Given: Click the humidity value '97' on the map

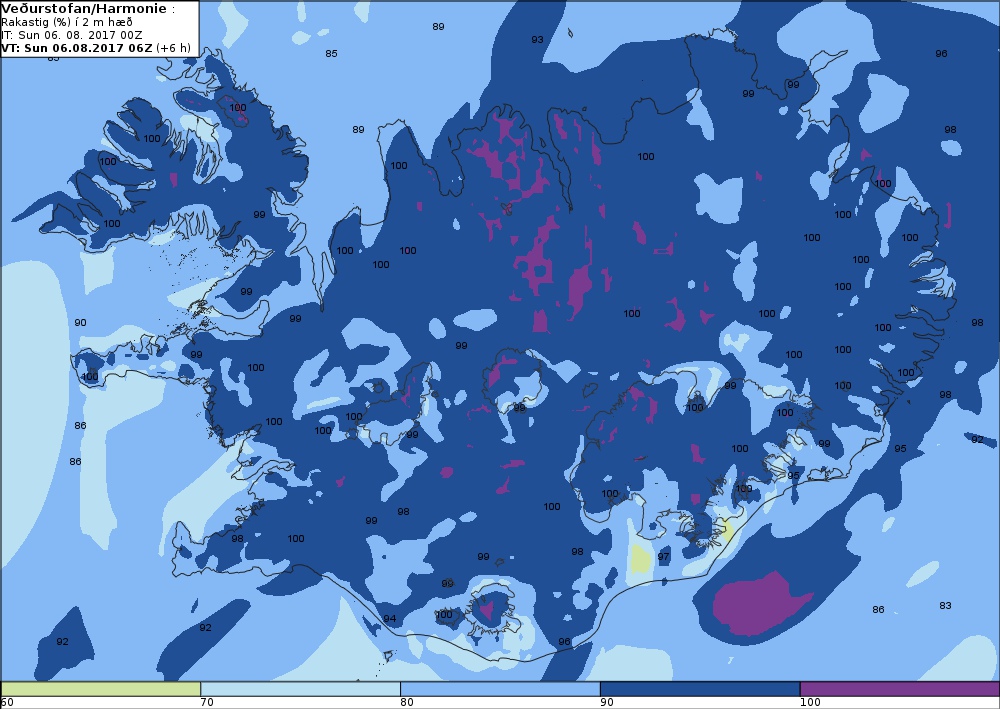Looking at the screenshot, I should click(663, 557).
